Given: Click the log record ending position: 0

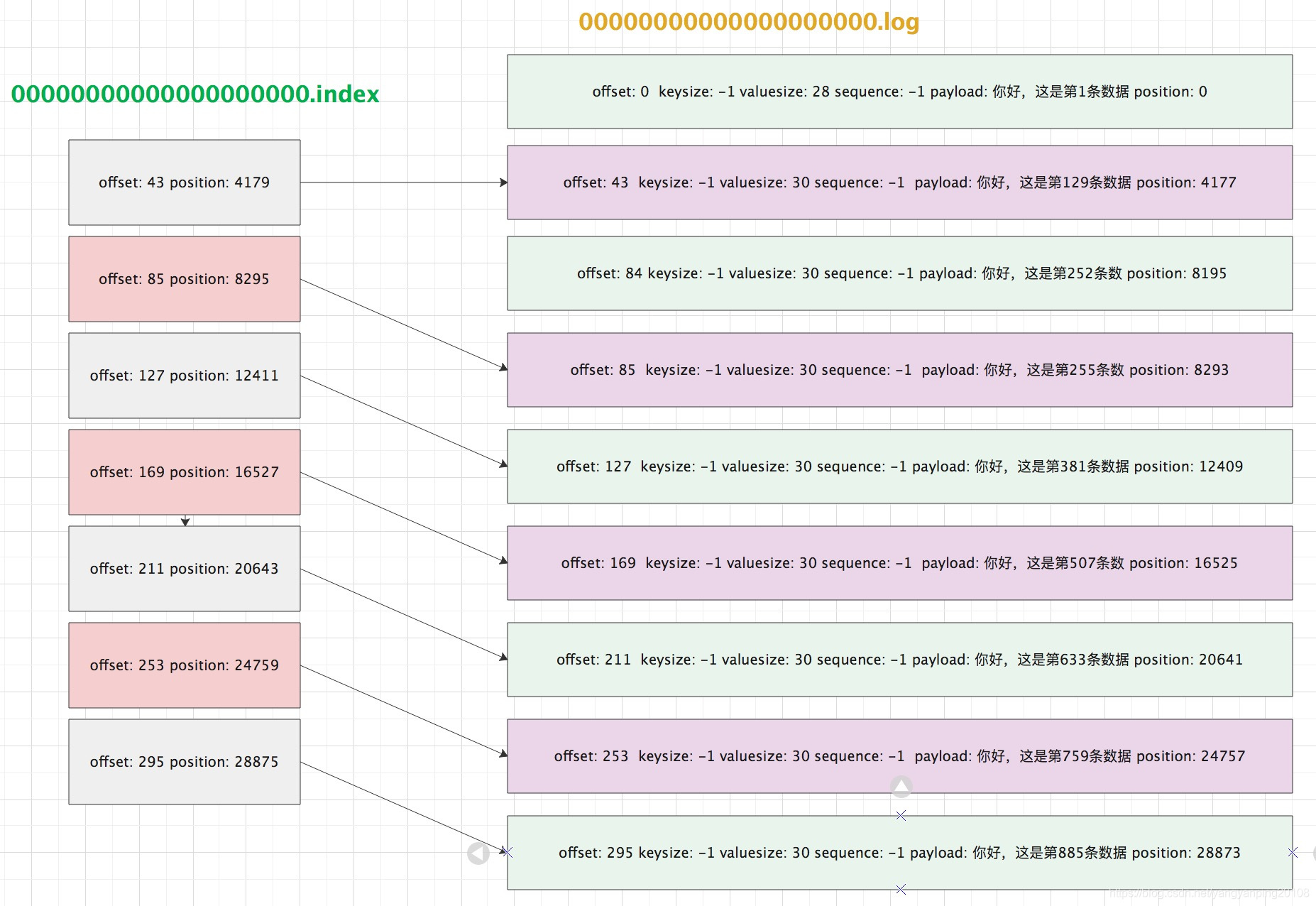Looking at the screenshot, I should coord(900,92).
